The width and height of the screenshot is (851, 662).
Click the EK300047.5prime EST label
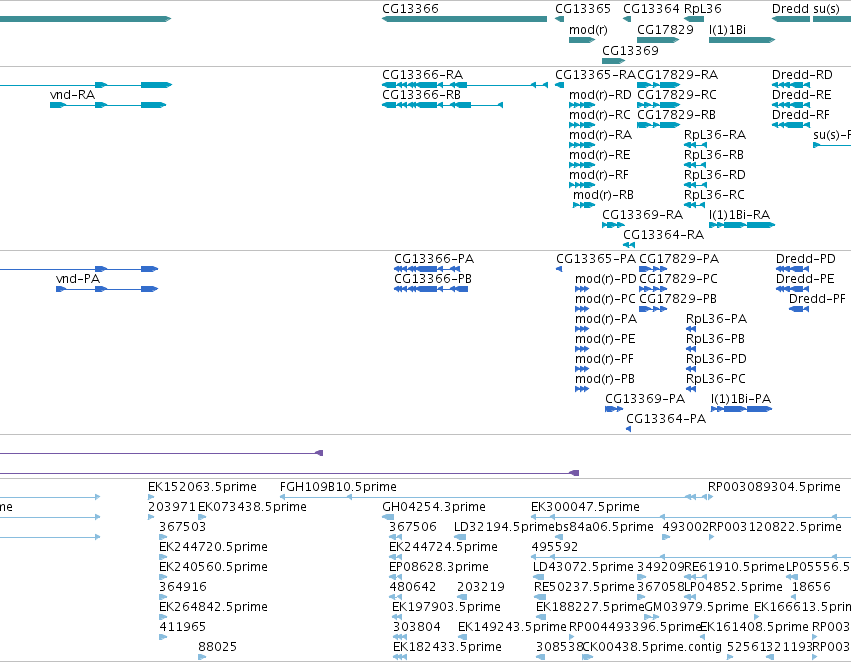tap(585, 507)
